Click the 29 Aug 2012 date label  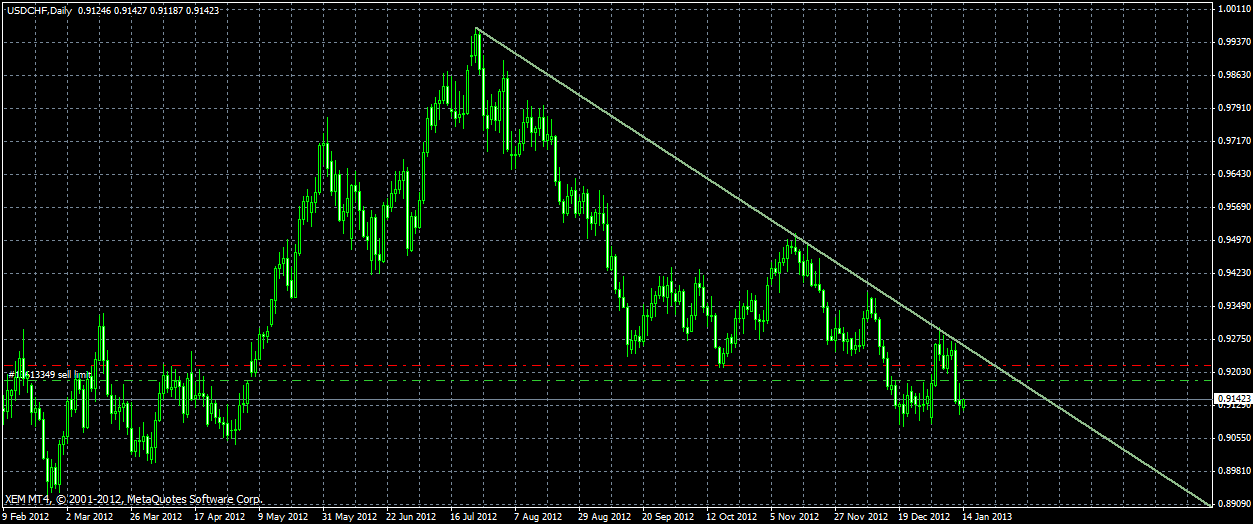pyautogui.click(x=605, y=517)
